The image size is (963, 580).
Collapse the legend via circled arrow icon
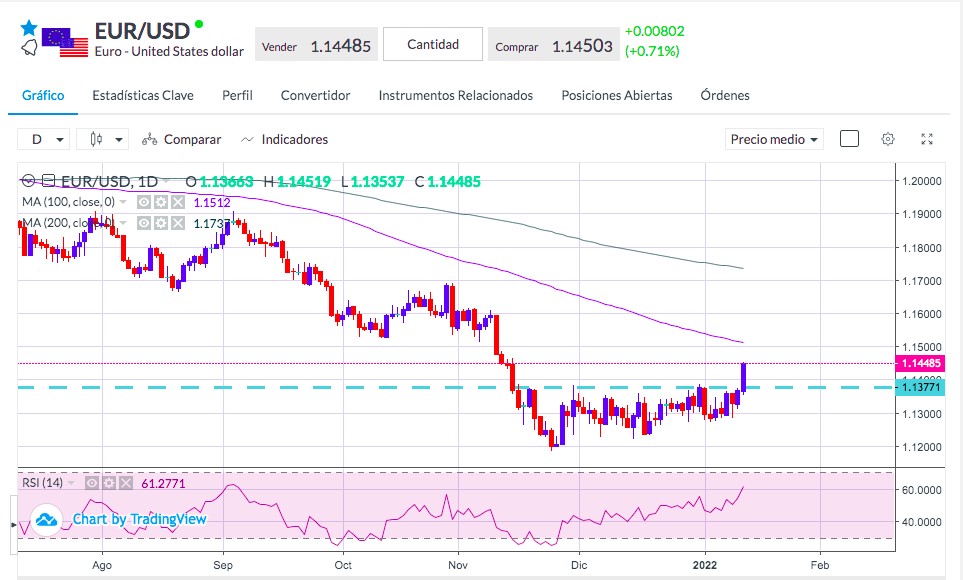28,181
